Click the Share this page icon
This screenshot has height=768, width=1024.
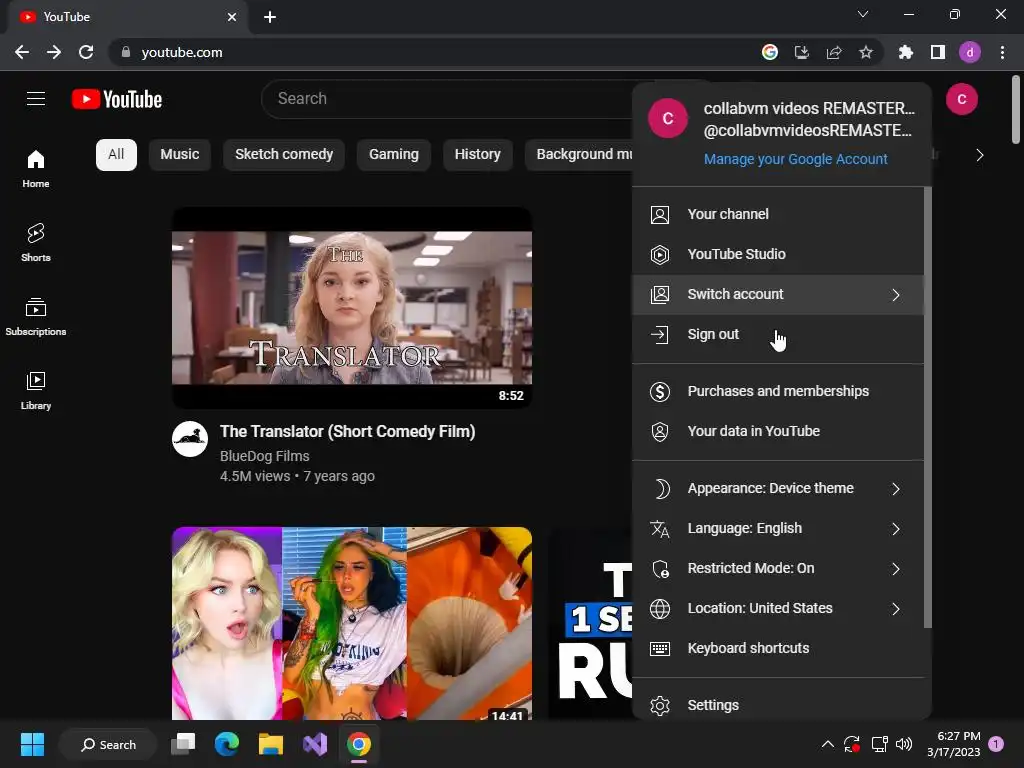click(834, 52)
